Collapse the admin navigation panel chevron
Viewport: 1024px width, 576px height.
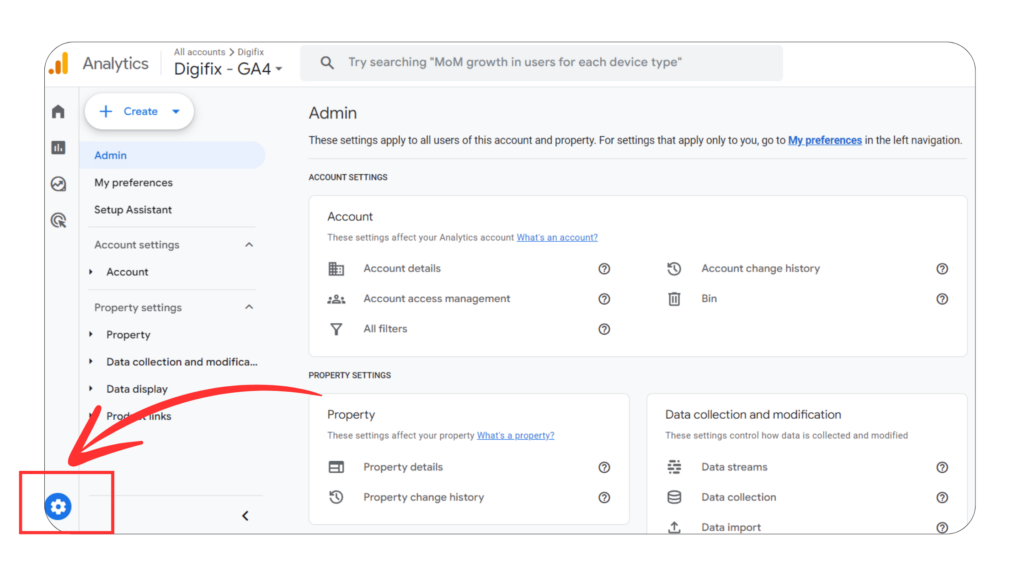coord(245,516)
